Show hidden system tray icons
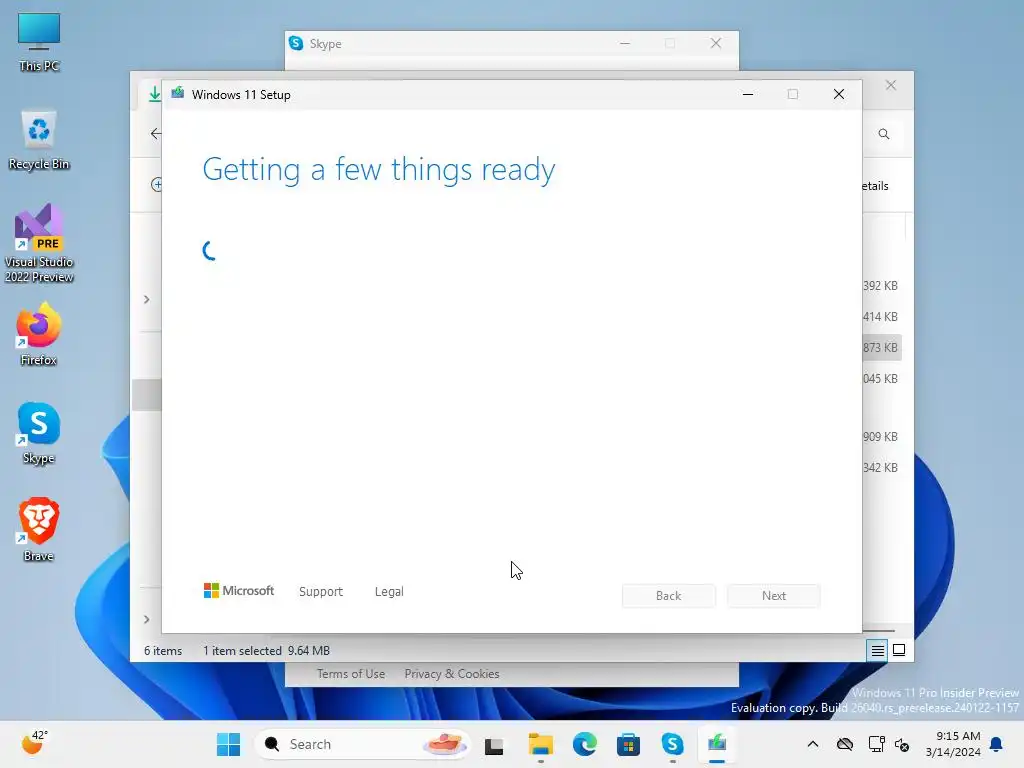This screenshot has height=768, width=1024. [x=812, y=744]
